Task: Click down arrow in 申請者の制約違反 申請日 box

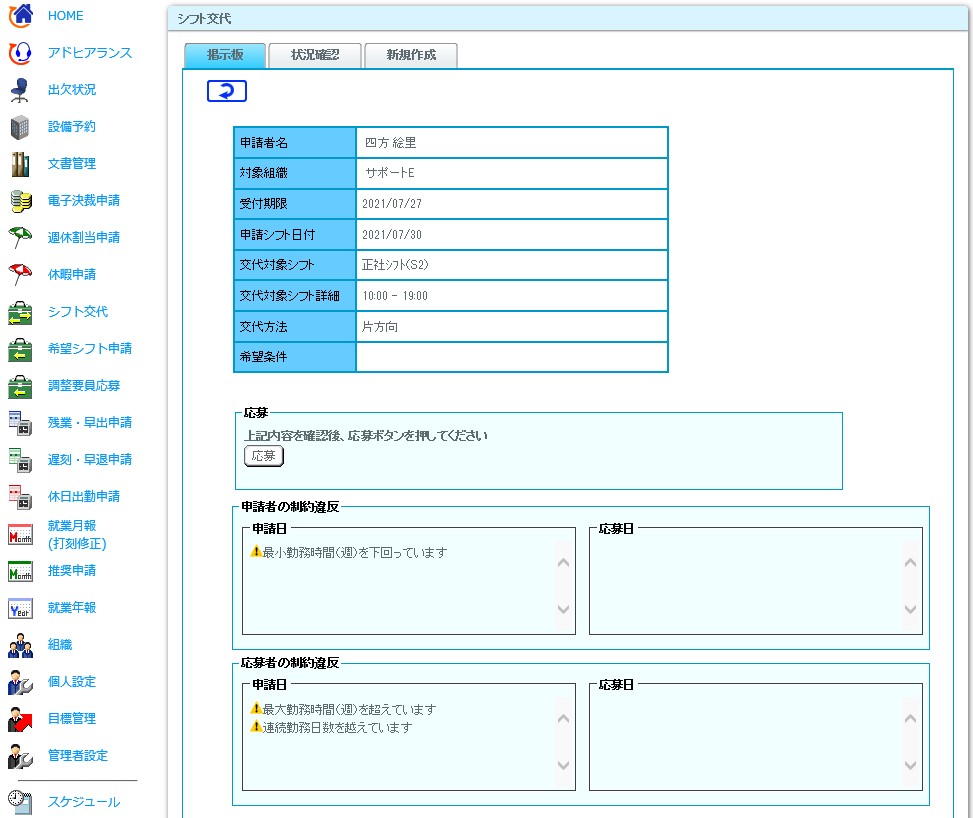Action: (563, 609)
